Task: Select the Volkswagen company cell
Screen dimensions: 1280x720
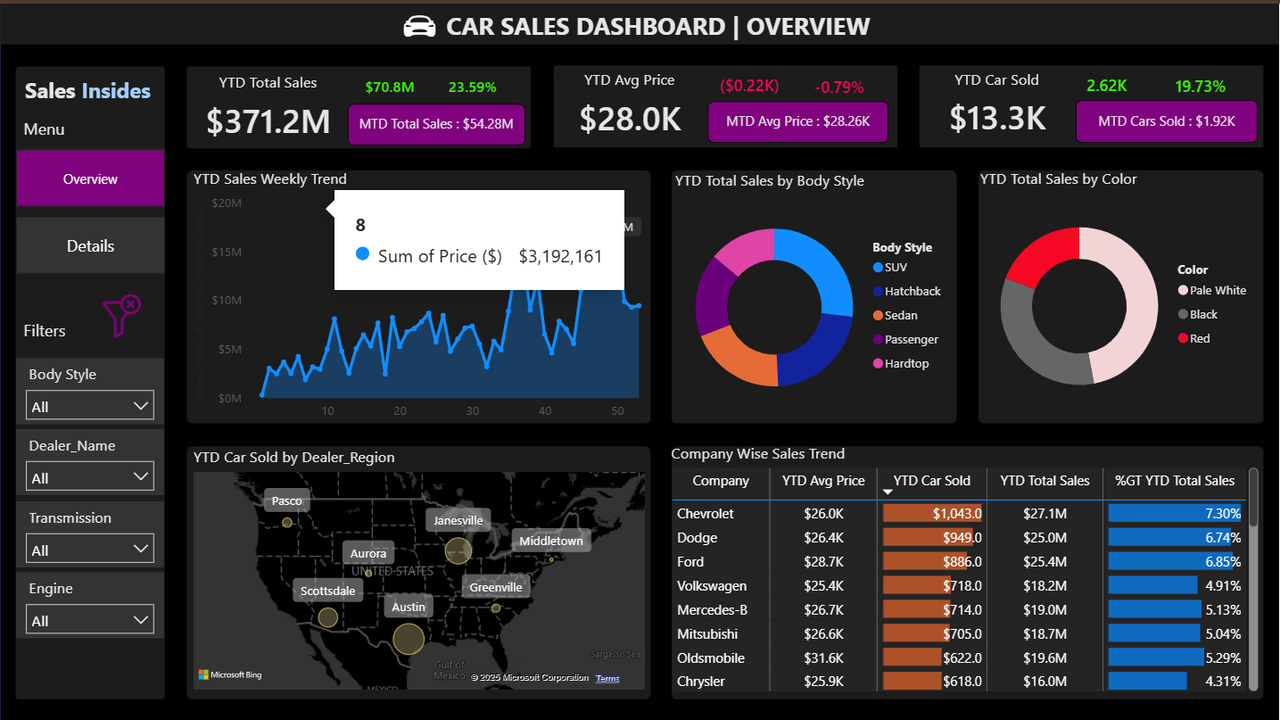Action: pyautogui.click(x=712, y=586)
